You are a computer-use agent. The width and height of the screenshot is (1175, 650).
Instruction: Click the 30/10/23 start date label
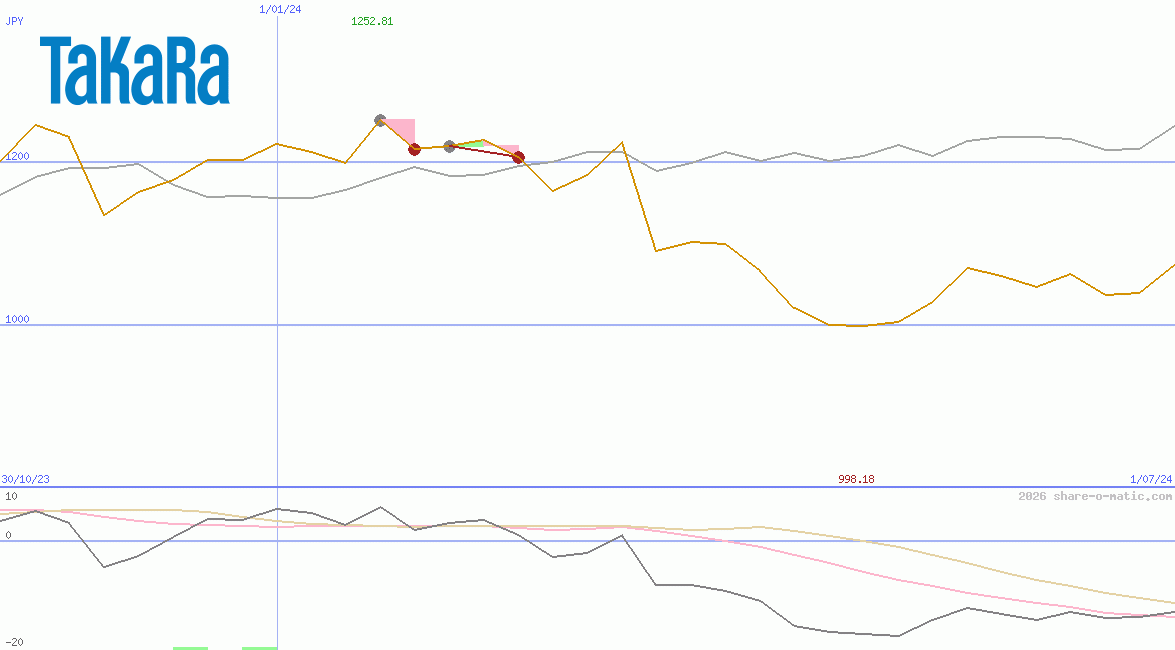[x=25, y=479]
